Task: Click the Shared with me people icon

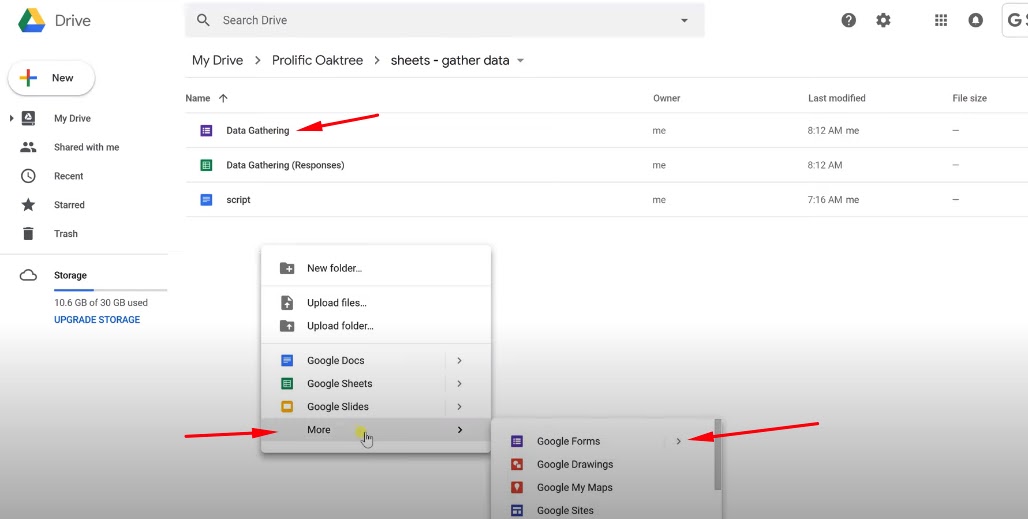Action: pyautogui.click(x=28, y=147)
